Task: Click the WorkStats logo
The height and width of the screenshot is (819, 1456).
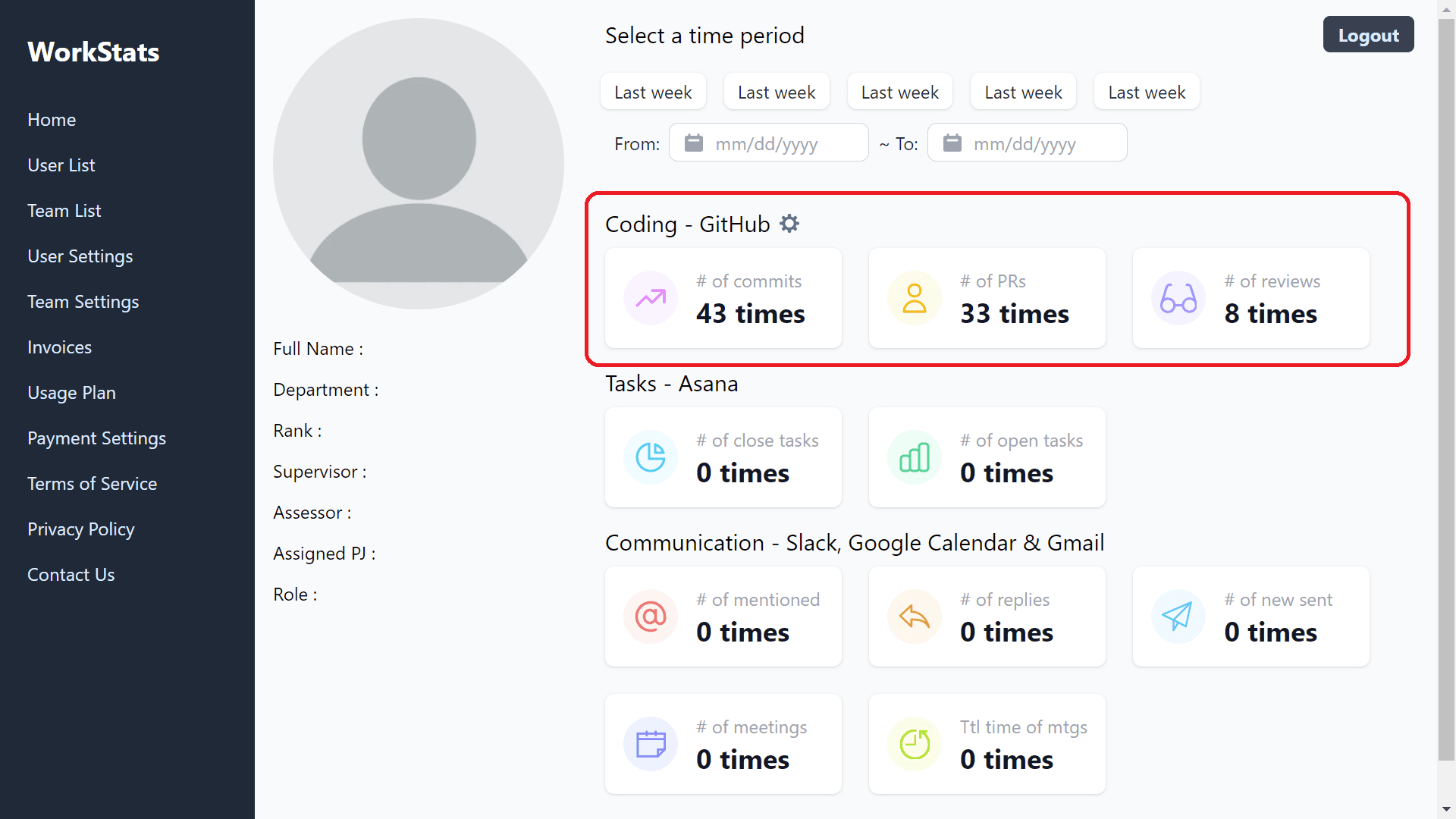Action: pyautogui.click(x=93, y=52)
